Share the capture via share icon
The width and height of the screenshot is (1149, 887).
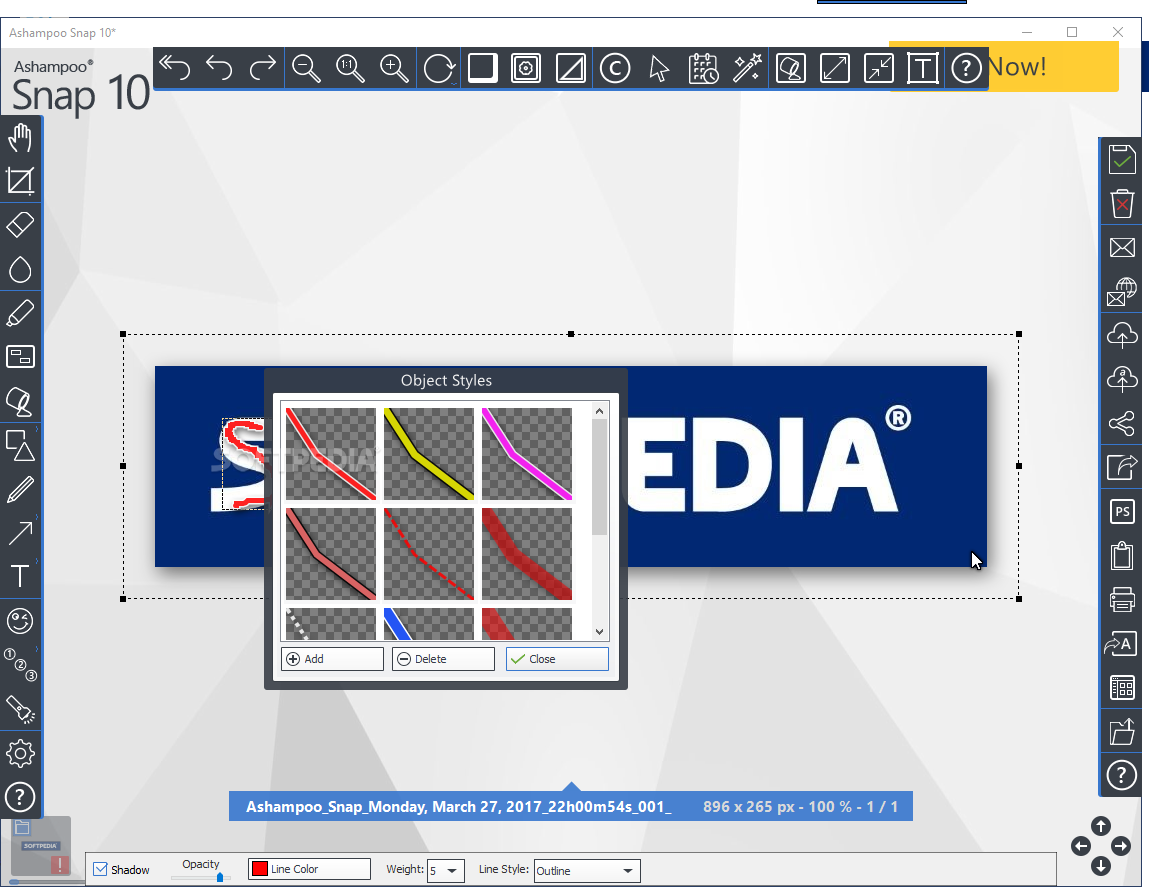click(1122, 423)
